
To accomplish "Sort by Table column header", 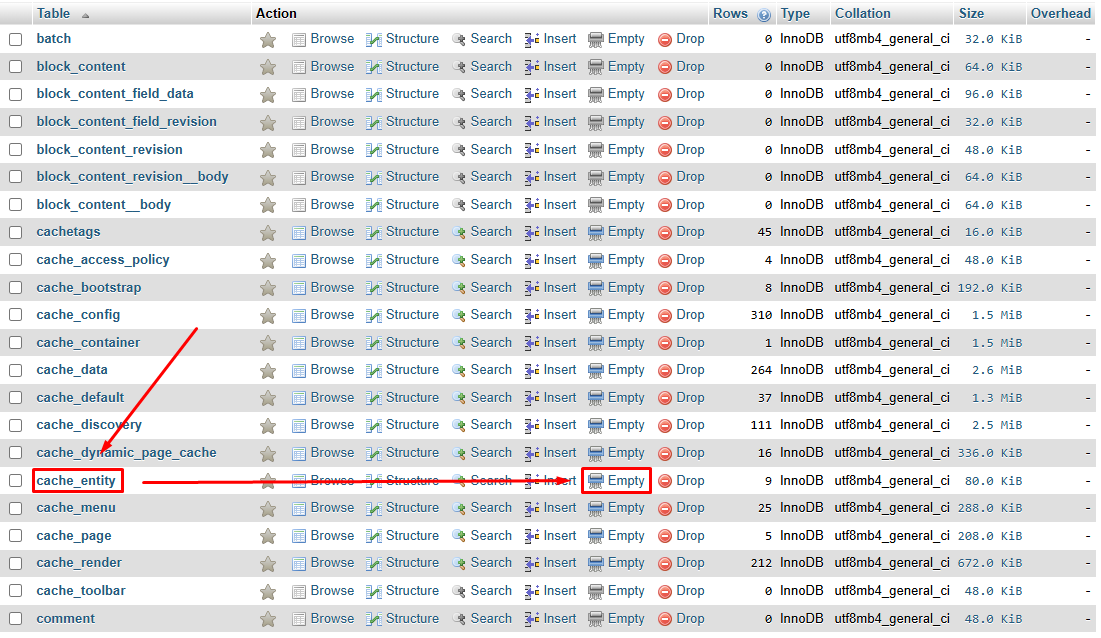I will coord(53,13).
